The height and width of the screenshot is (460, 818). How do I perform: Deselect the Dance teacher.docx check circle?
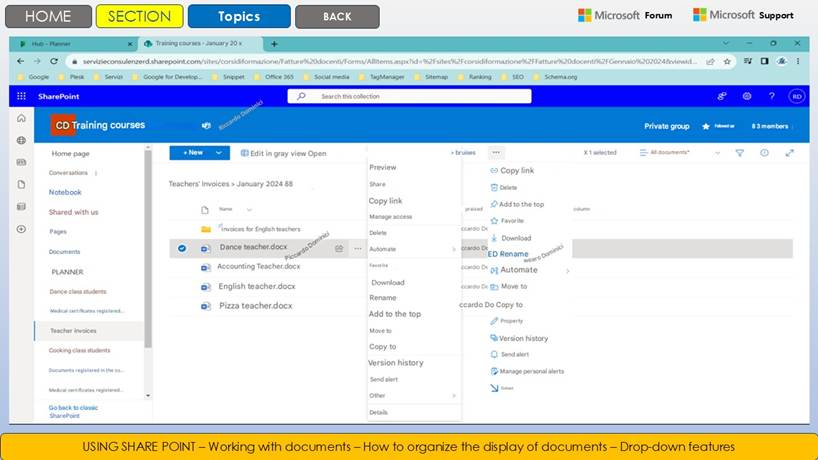coord(182,248)
